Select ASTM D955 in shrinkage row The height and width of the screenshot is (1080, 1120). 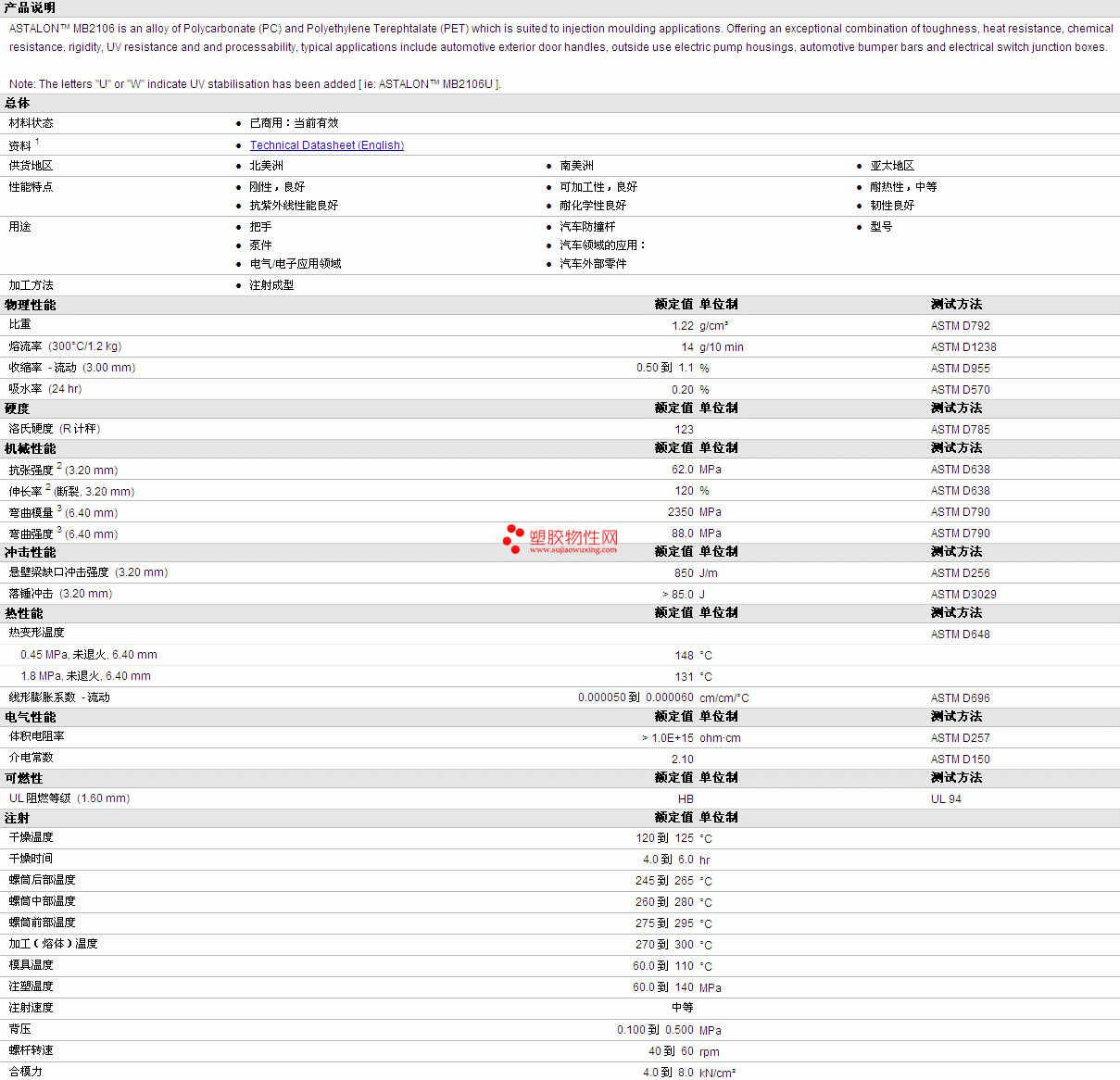coord(960,369)
